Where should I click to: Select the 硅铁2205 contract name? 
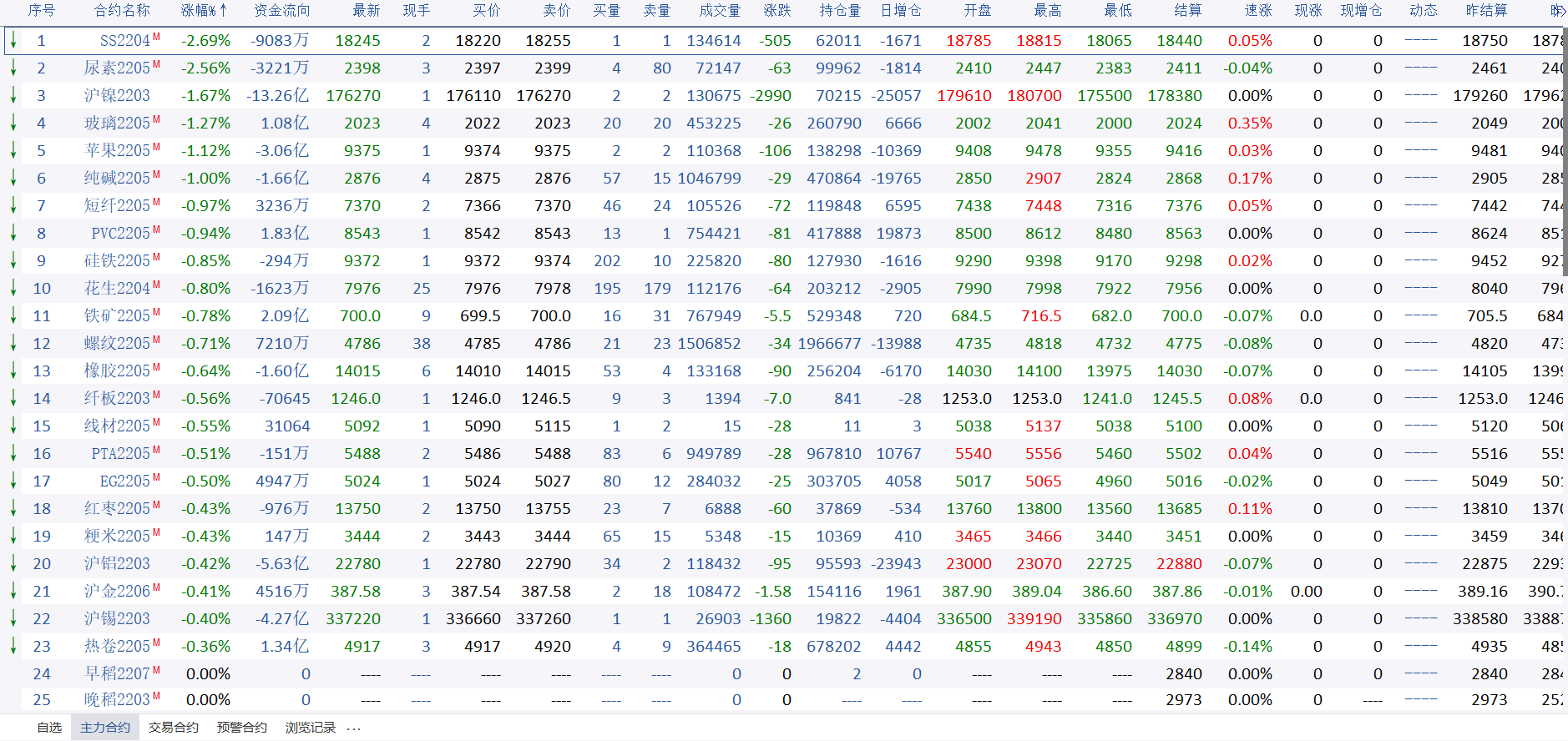click(117, 260)
